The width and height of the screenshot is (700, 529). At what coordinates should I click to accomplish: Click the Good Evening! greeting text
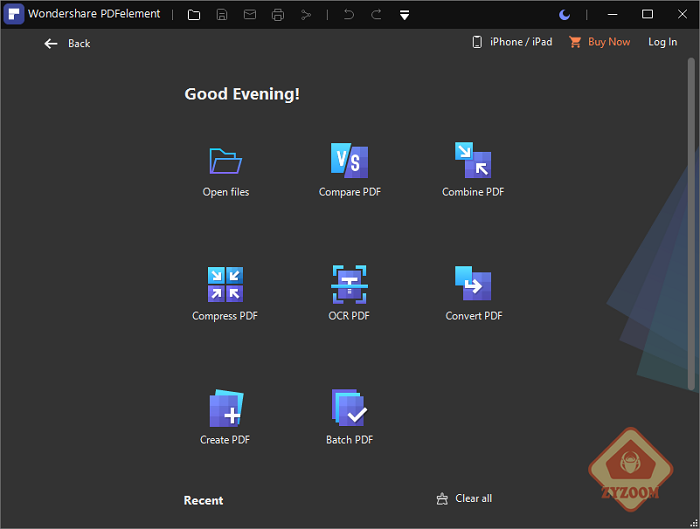(242, 94)
